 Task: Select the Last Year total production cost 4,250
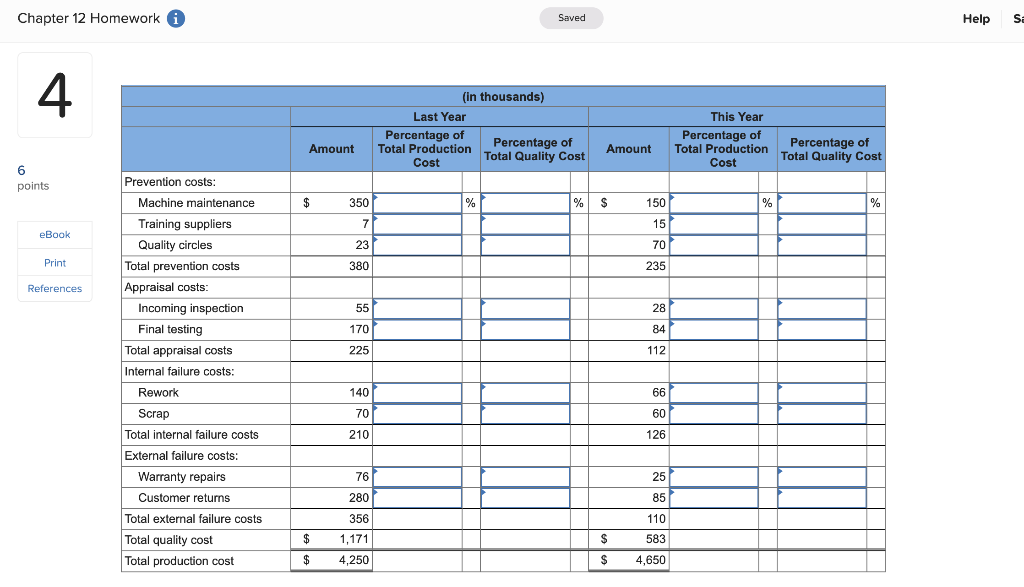(x=354, y=560)
